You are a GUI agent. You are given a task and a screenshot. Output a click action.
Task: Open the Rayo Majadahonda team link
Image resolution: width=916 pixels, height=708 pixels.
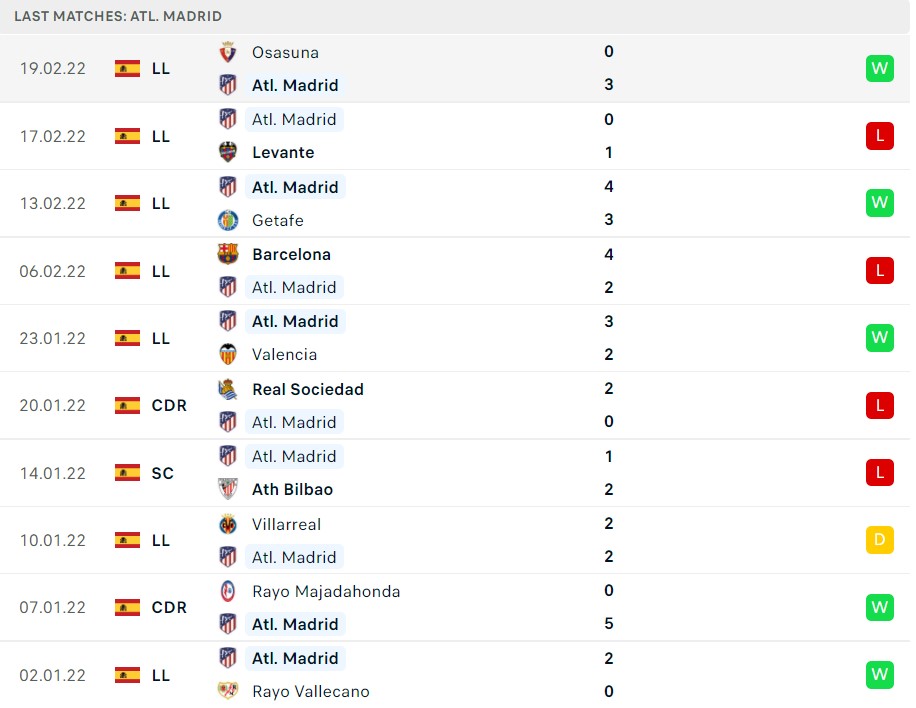326,592
